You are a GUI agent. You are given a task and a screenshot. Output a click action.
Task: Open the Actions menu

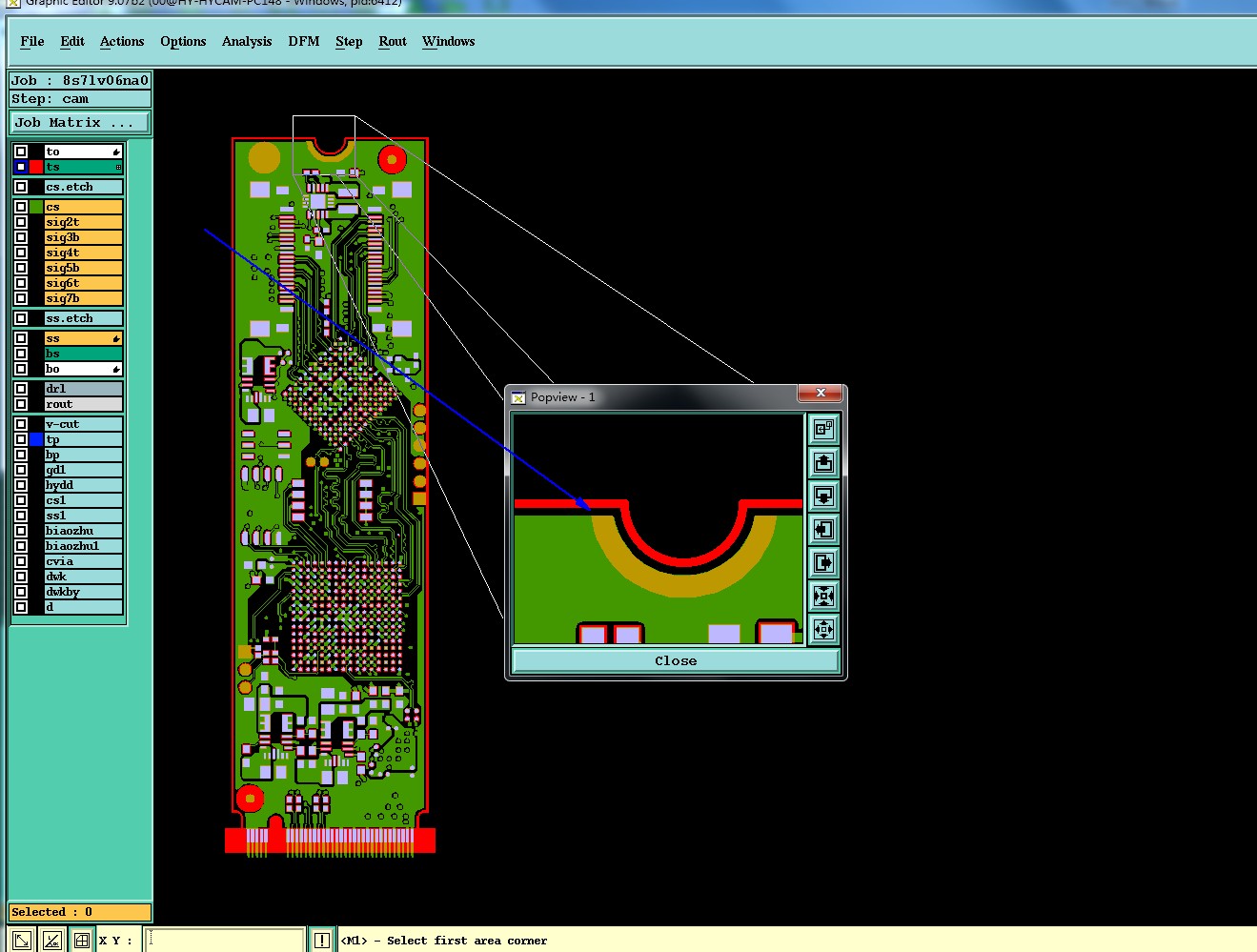[x=122, y=41]
